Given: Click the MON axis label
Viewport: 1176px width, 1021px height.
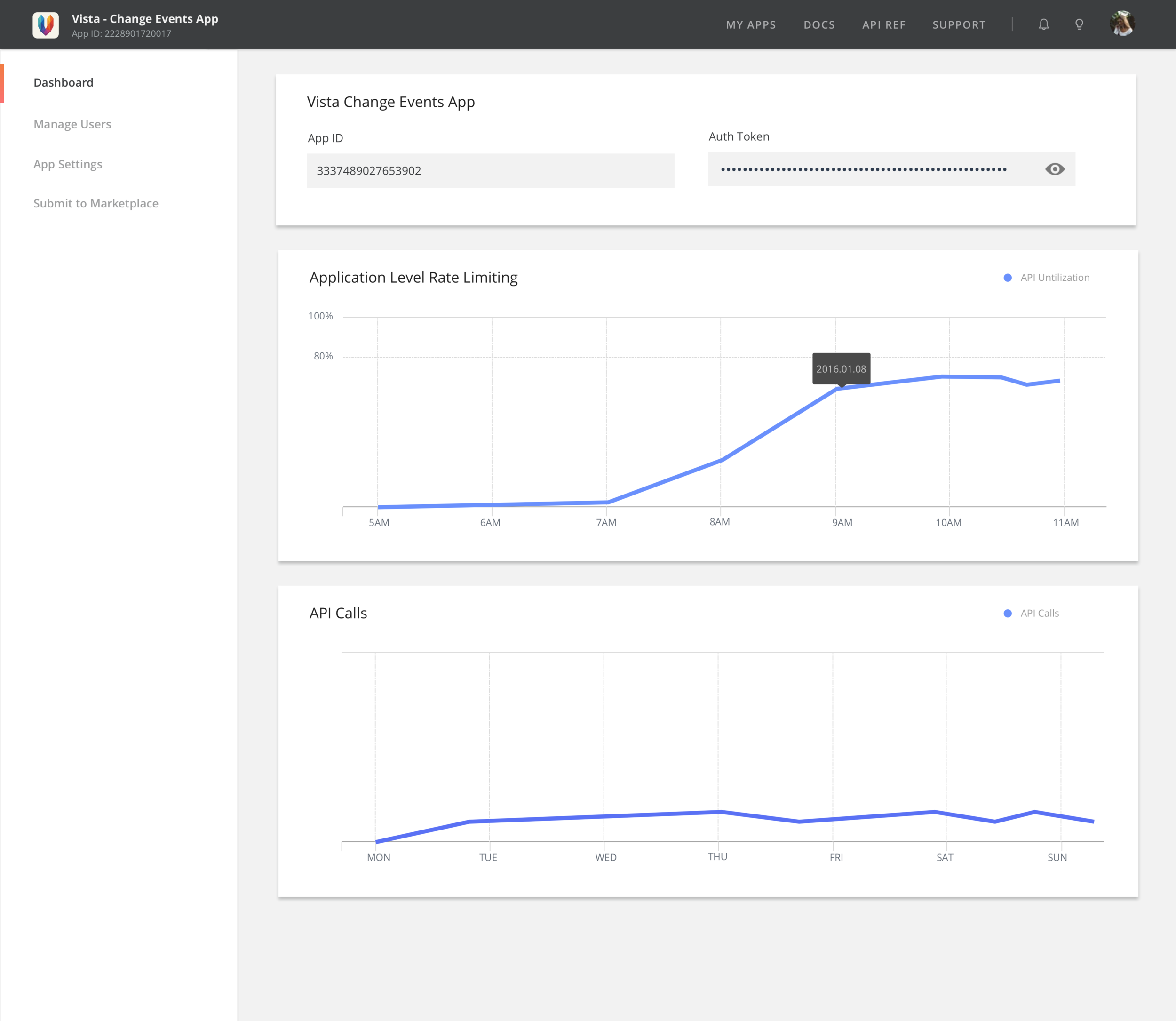Looking at the screenshot, I should pos(378,857).
